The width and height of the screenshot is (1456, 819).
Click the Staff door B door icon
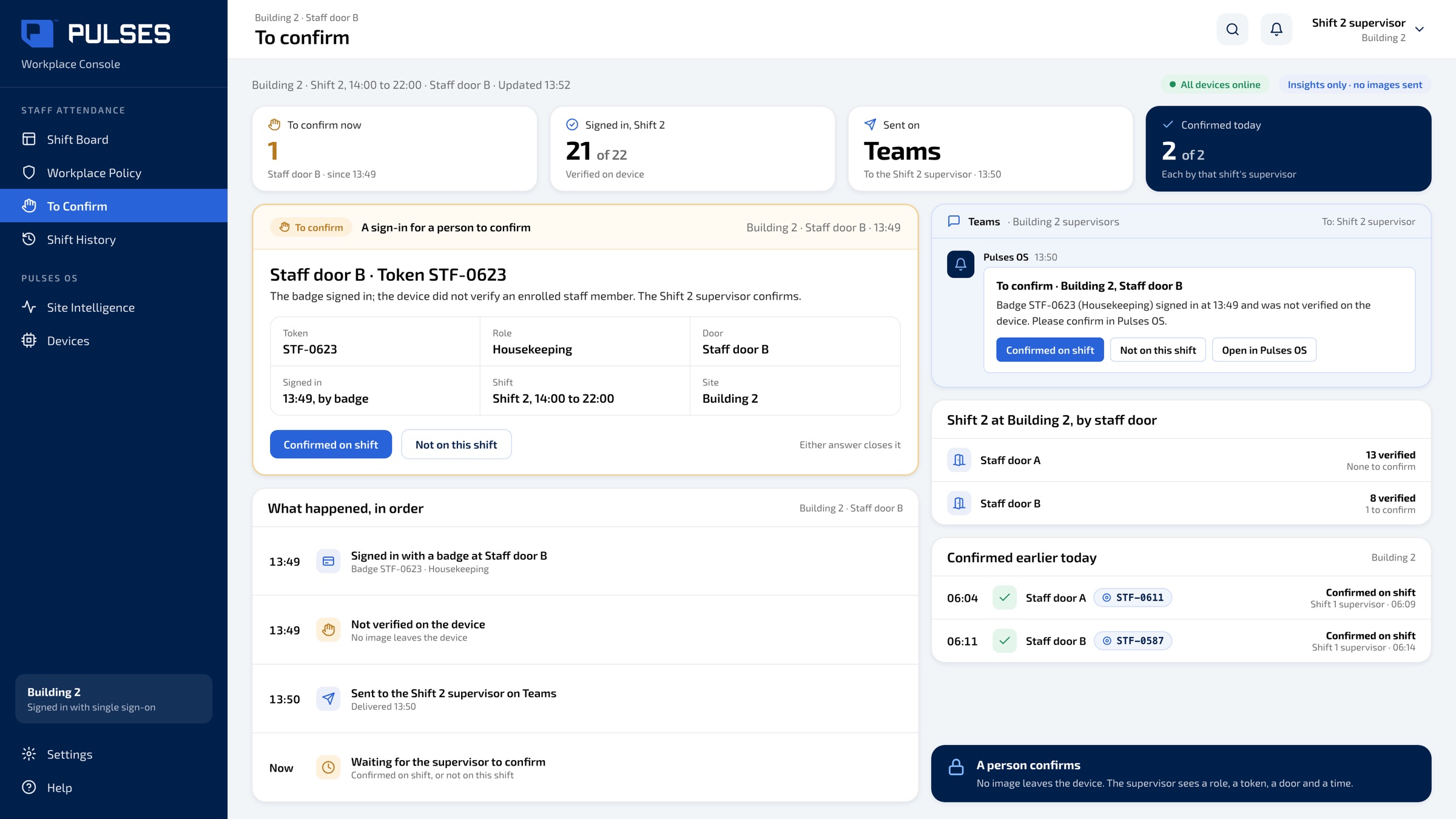click(x=959, y=504)
